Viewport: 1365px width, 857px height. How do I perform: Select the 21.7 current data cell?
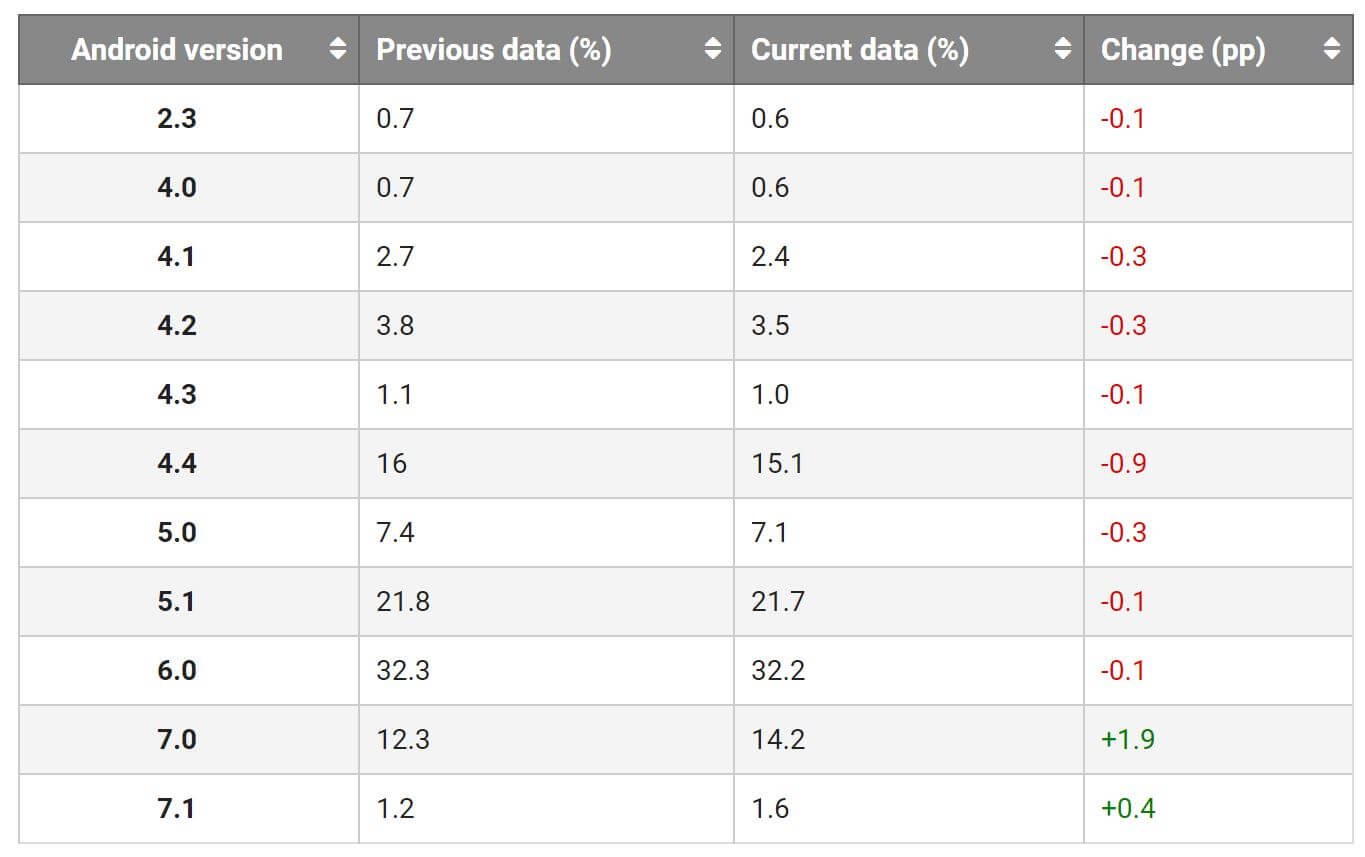[x=777, y=601]
